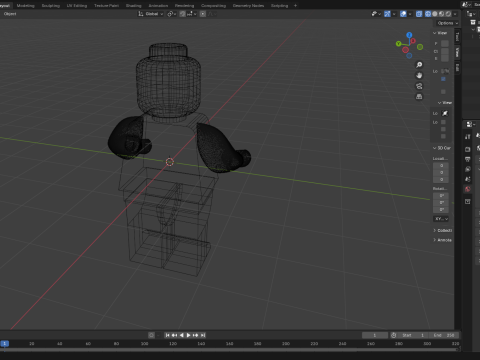Viewport: 480px width, 360px height.
Task: Switch to the Texture Paint workspace tab
Action: [x=106, y=5]
